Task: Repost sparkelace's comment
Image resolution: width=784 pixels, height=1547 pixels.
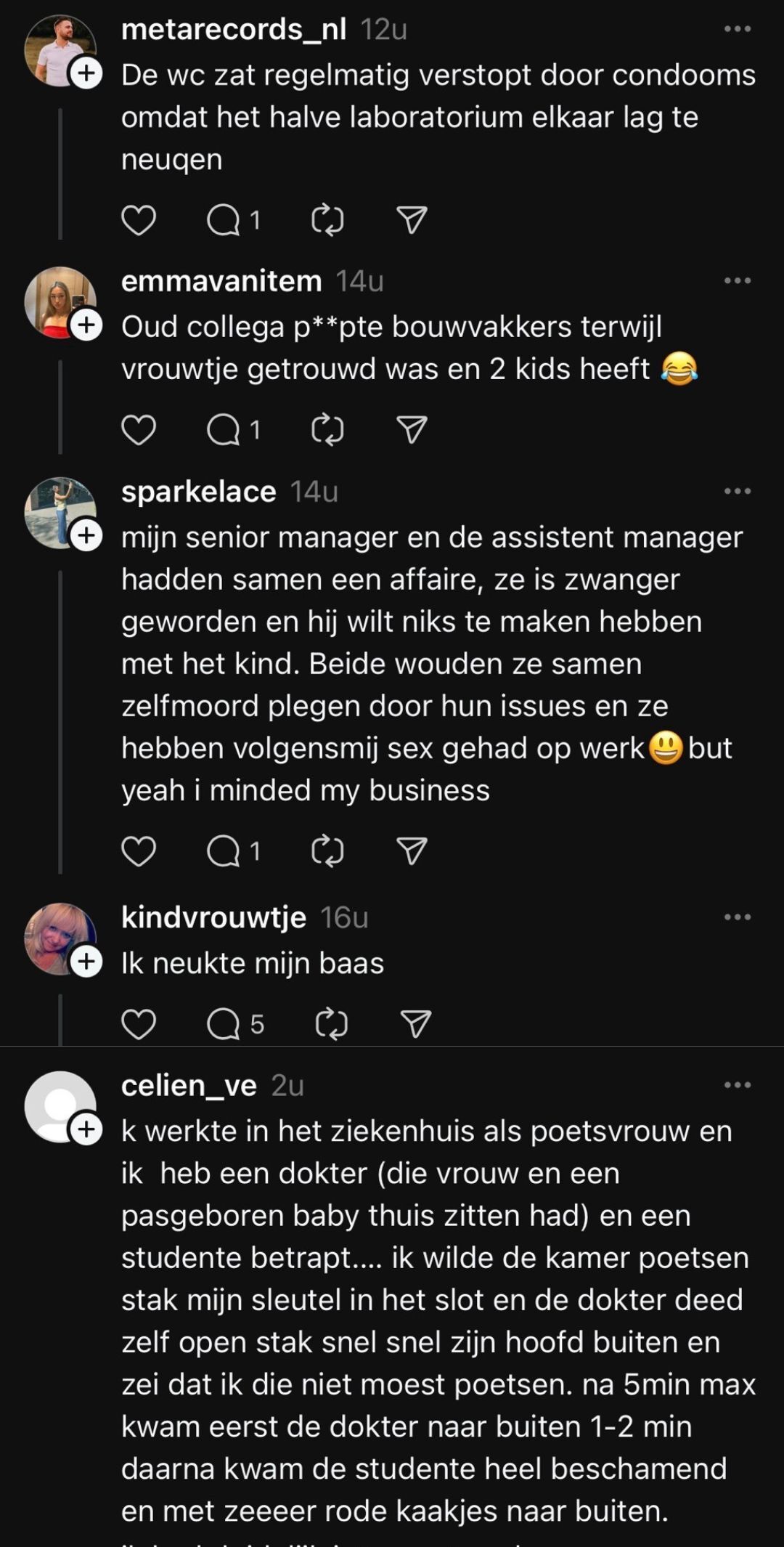Action: [327, 851]
